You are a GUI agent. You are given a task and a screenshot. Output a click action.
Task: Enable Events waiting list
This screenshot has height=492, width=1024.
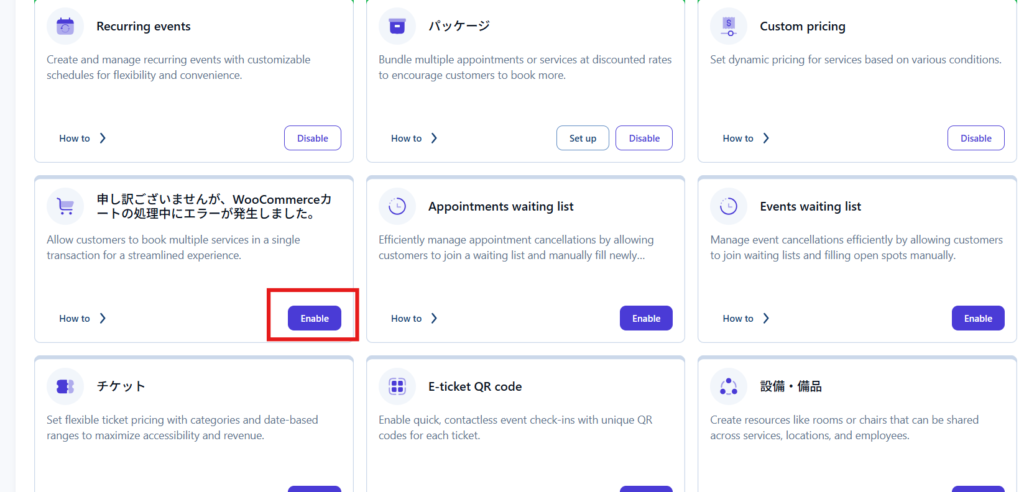977,318
